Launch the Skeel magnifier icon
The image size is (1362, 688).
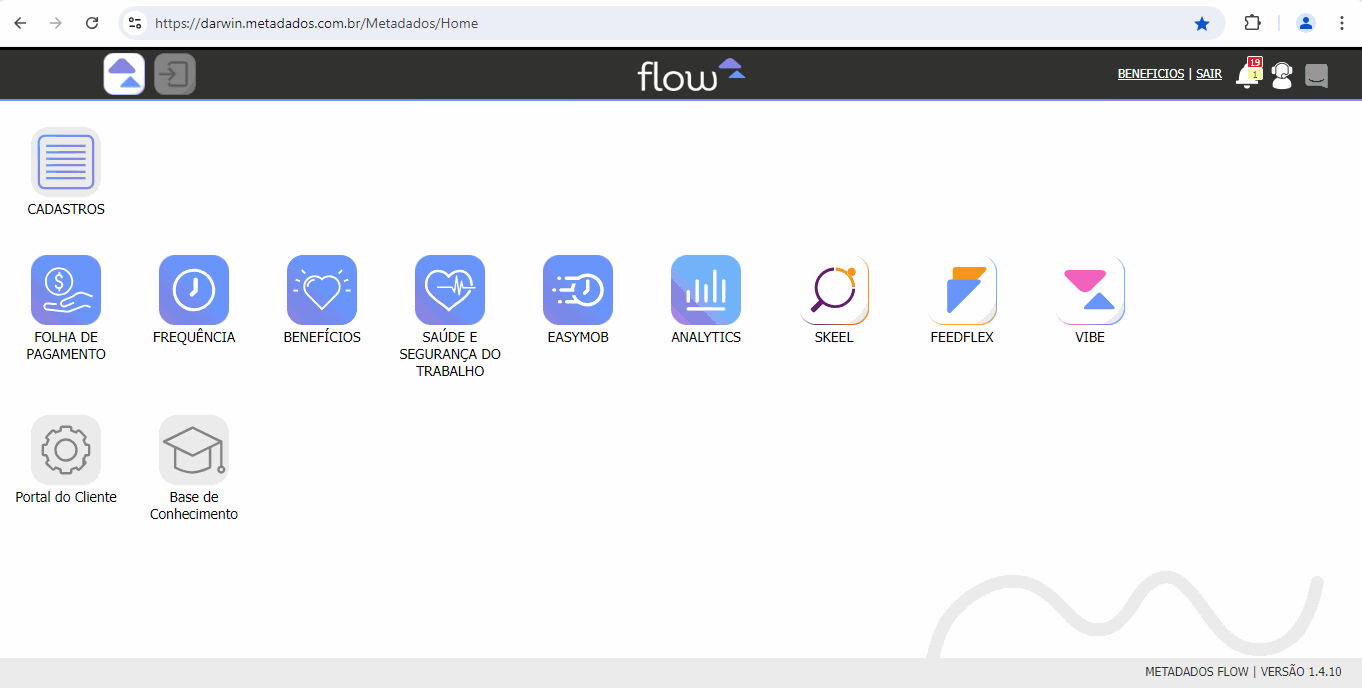[834, 290]
